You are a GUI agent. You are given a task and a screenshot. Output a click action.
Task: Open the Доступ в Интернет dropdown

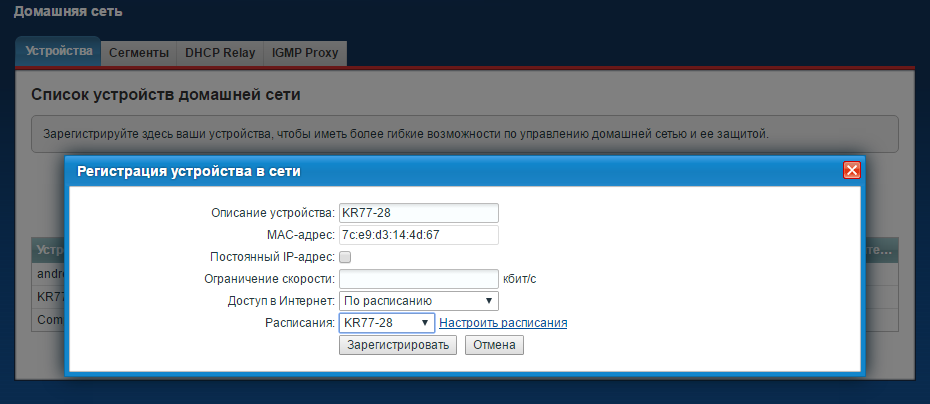(x=418, y=300)
